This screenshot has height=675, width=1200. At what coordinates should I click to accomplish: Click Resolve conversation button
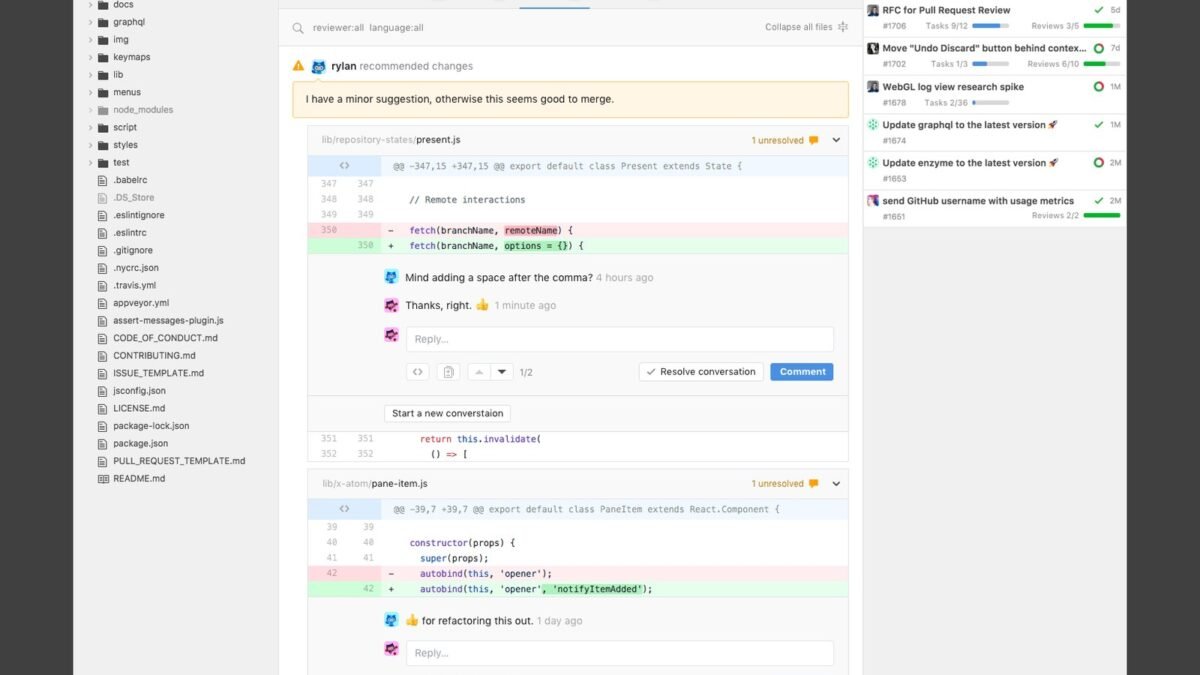tap(701, 372)
